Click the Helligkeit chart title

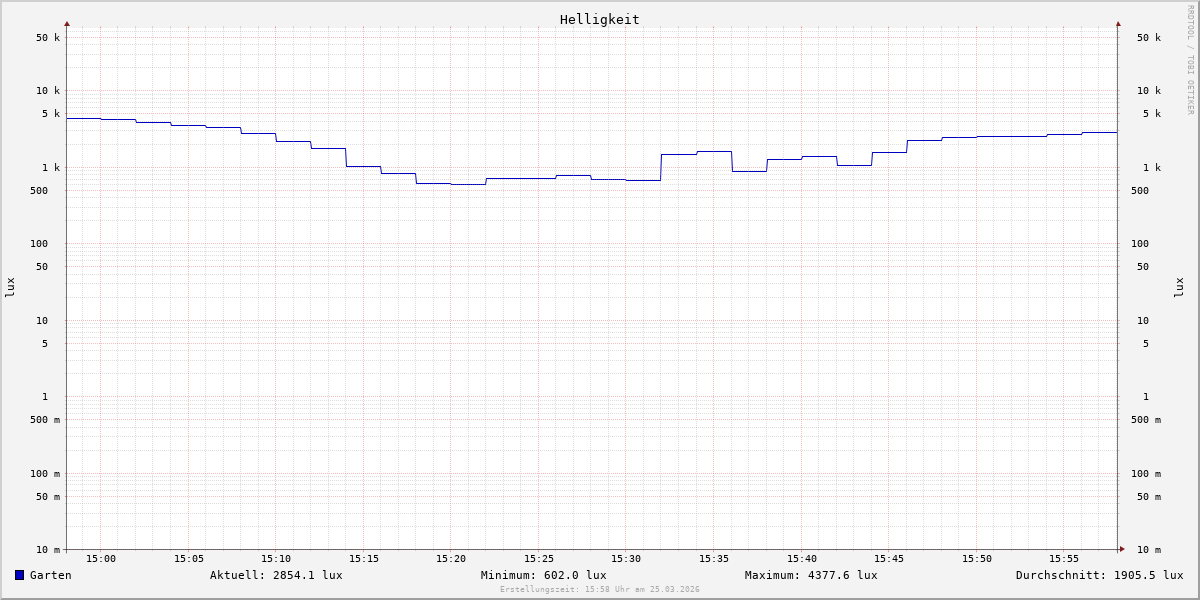coord(599,19)
